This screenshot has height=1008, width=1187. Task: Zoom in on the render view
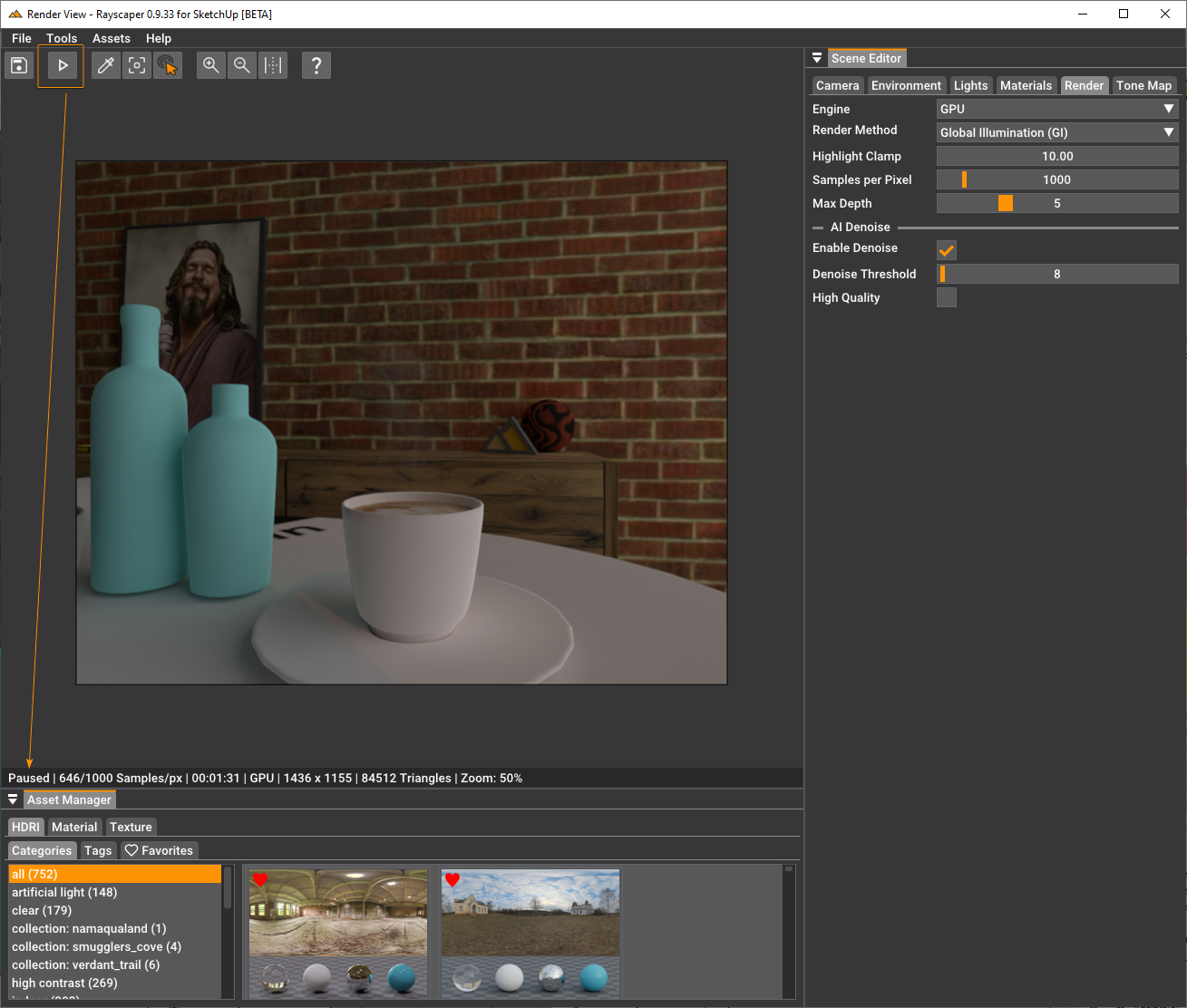click(x=211, y=65)
